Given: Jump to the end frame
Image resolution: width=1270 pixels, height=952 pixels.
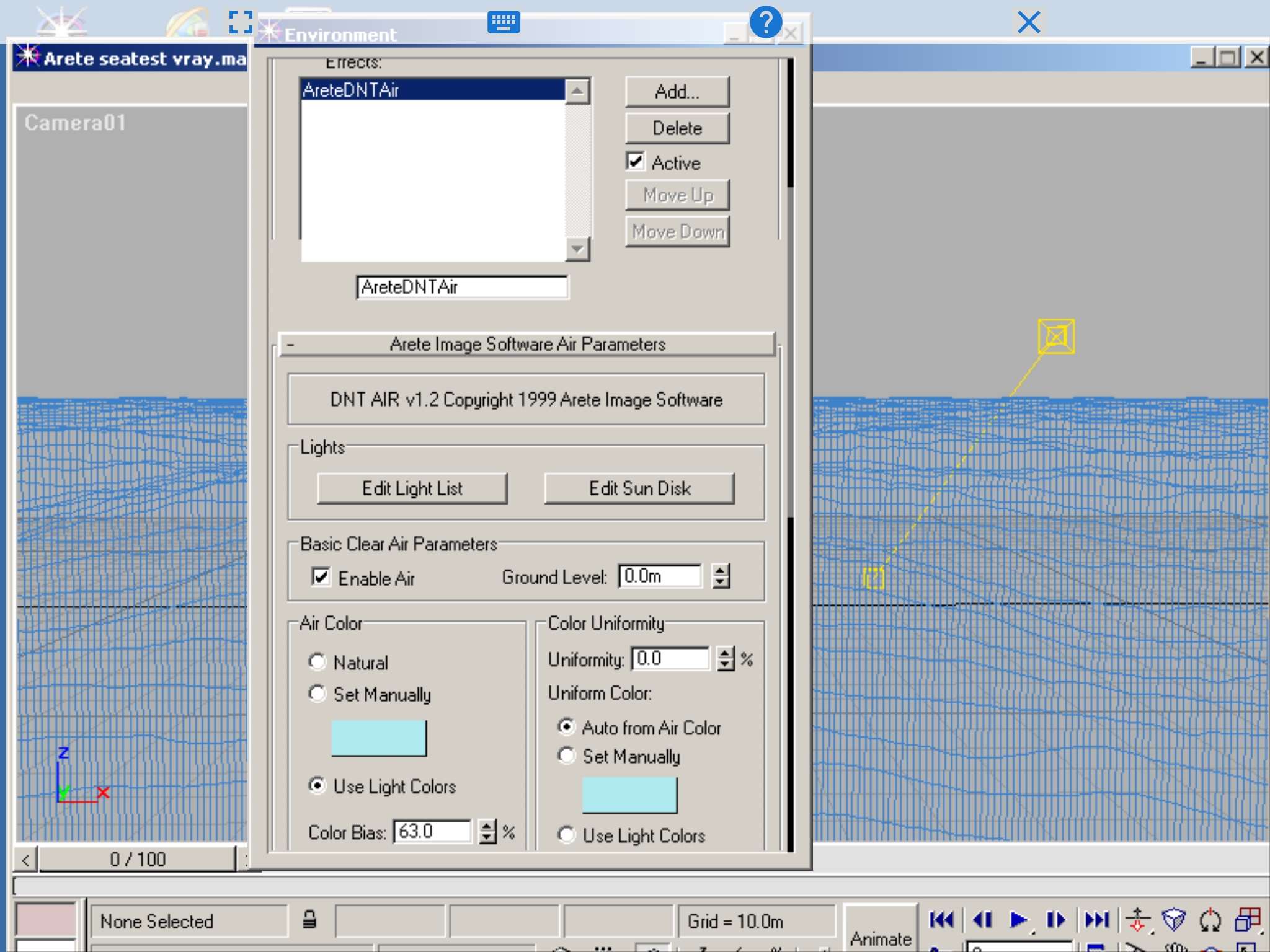Looking at the screenshot, I should pos(1097,920).
